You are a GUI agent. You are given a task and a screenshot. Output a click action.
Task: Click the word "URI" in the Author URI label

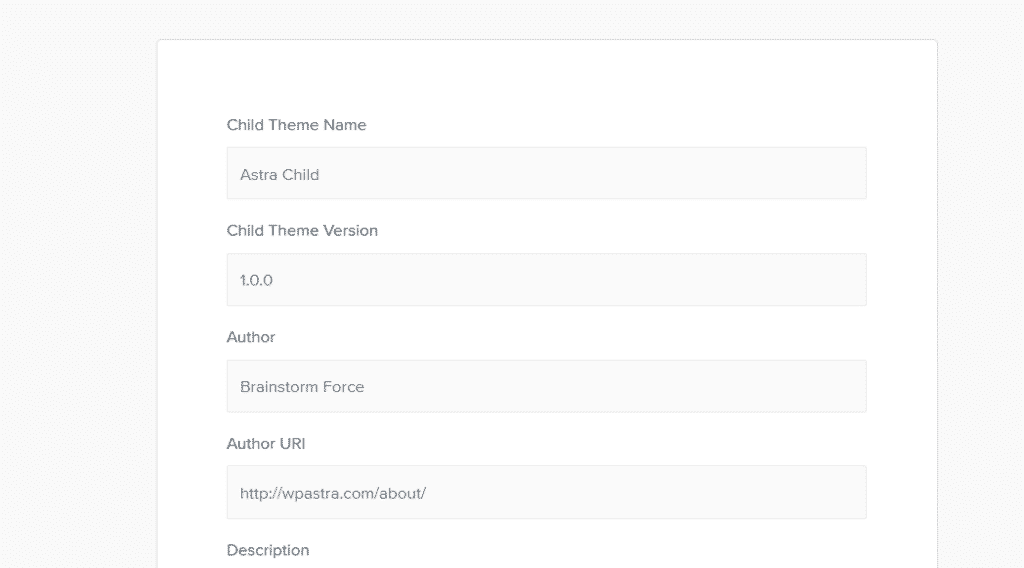click(x=293, y=443)
